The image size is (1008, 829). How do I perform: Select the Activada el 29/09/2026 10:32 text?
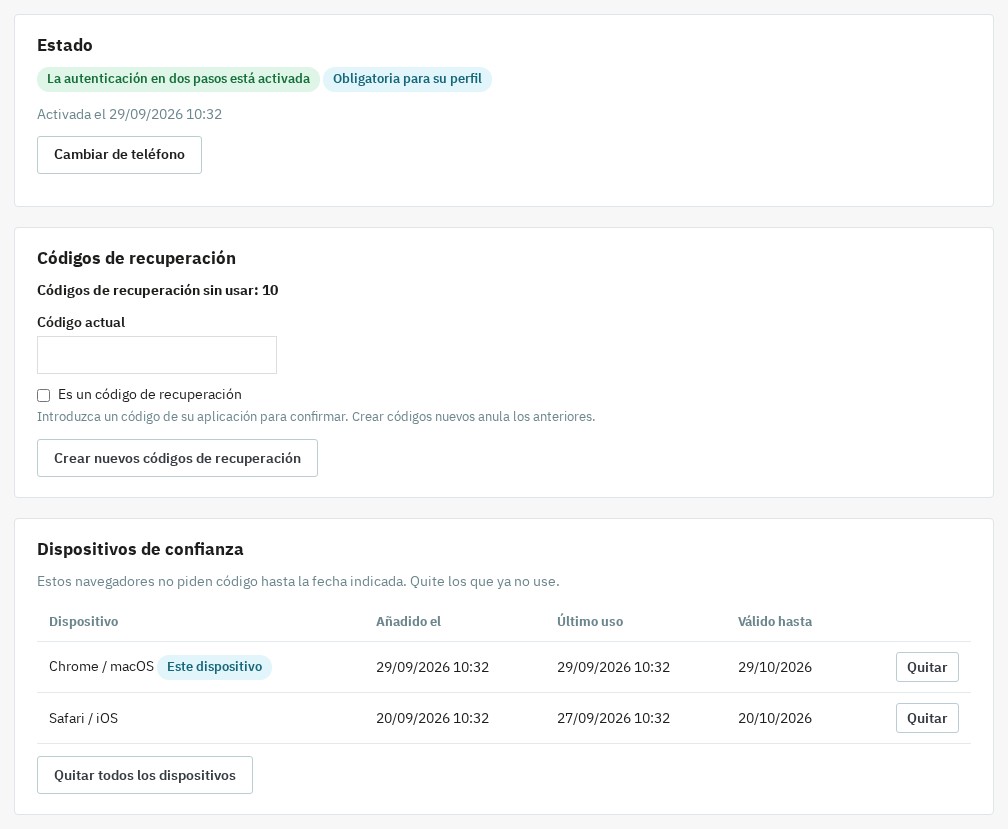click(x=129, y=114)
